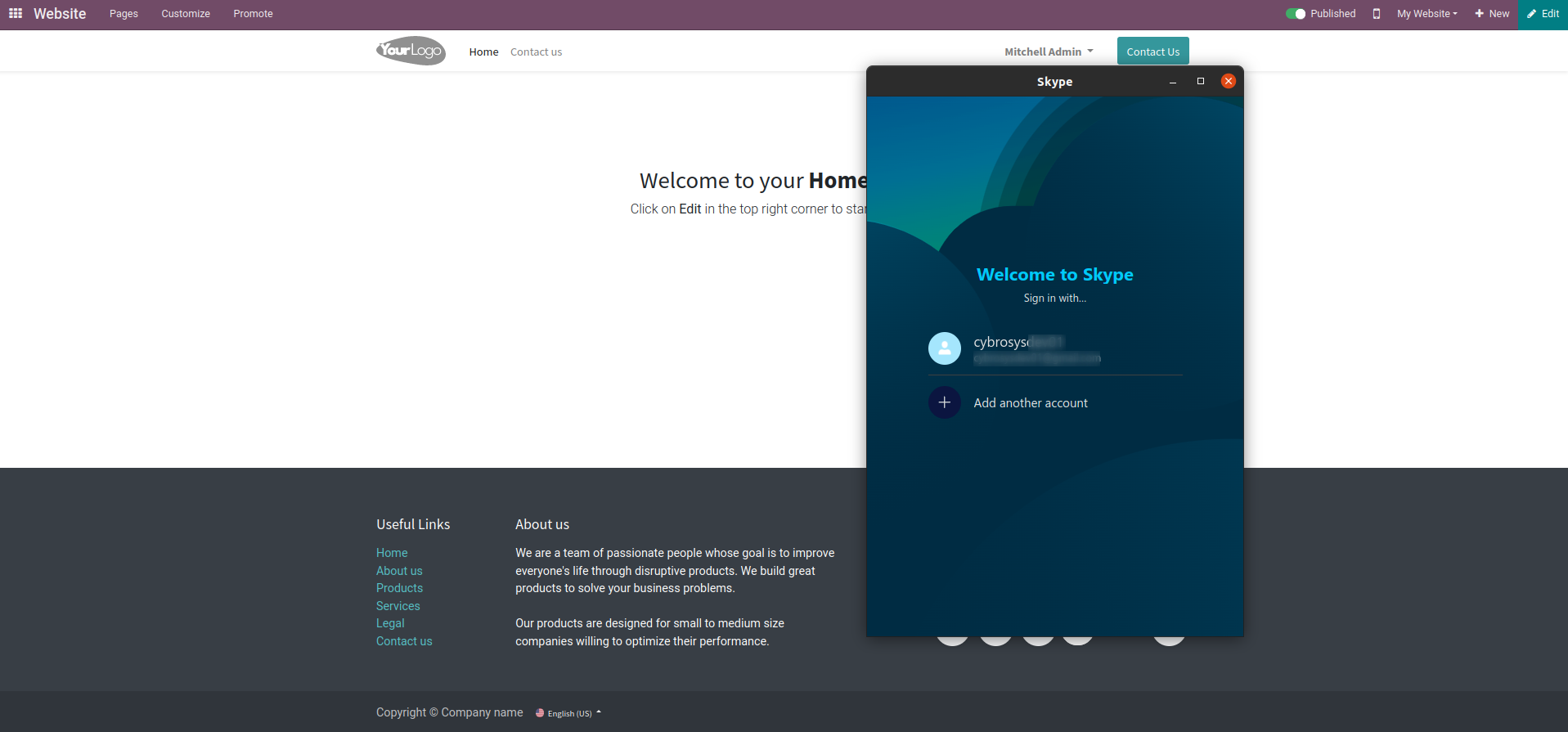Click the mobile preview phone icon
This screenshot has width=1568, height=732.
point(1377,14)
